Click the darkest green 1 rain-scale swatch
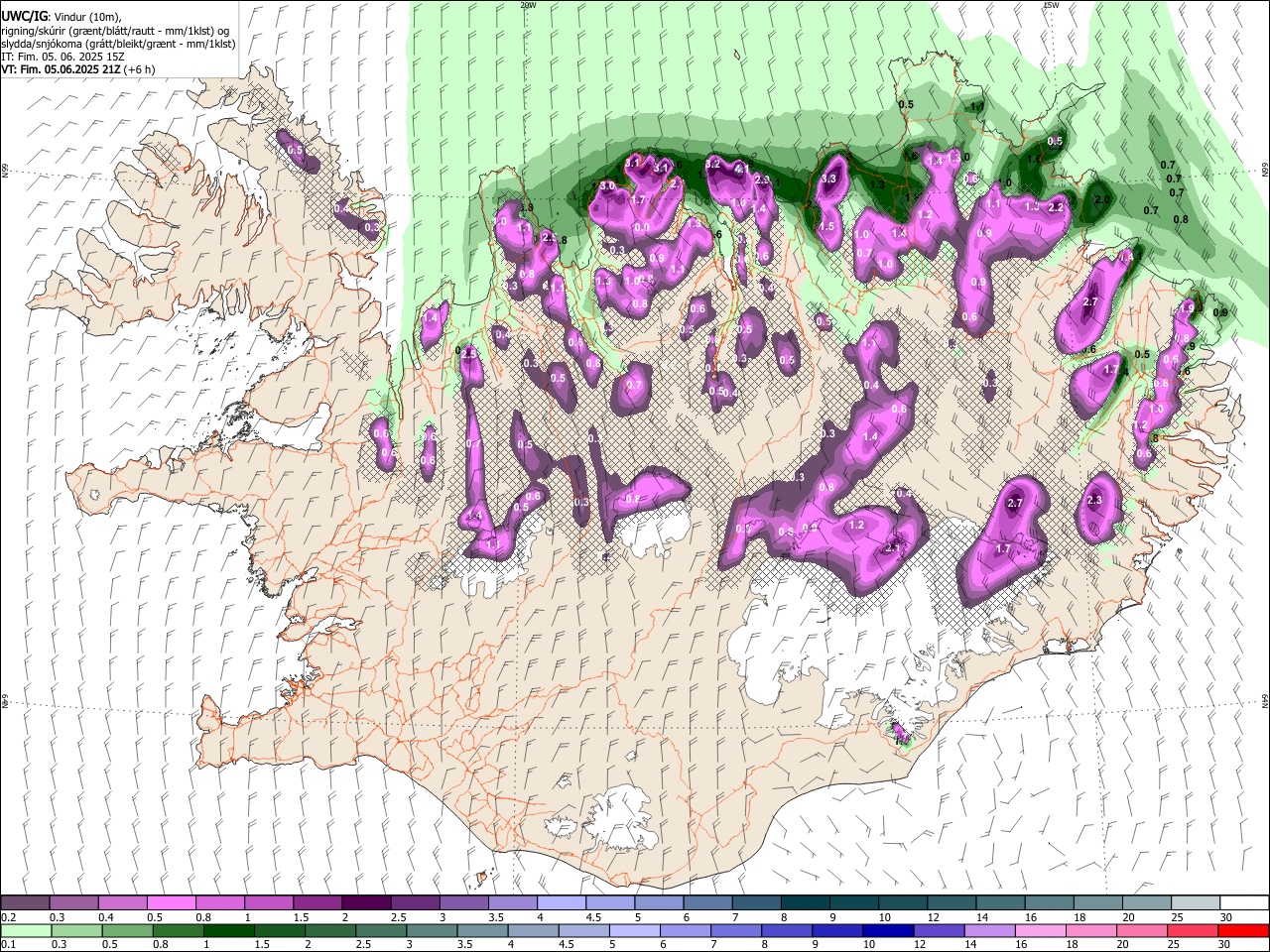 pyautogui.click(x=229, y=930)
